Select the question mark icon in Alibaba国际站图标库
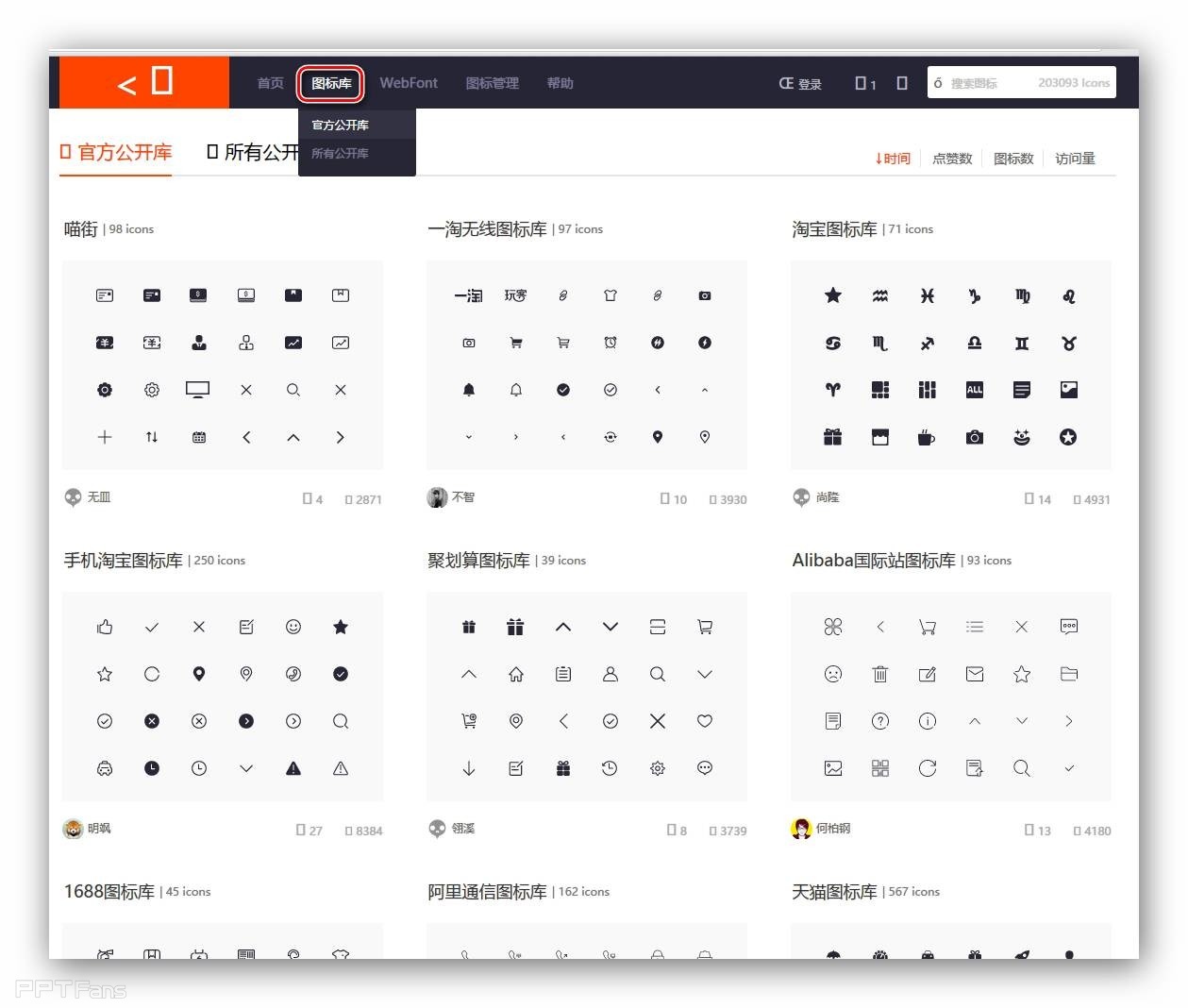Viewport: 1188px width, 1008px height. pyautogui.click(x=879, y=721)
